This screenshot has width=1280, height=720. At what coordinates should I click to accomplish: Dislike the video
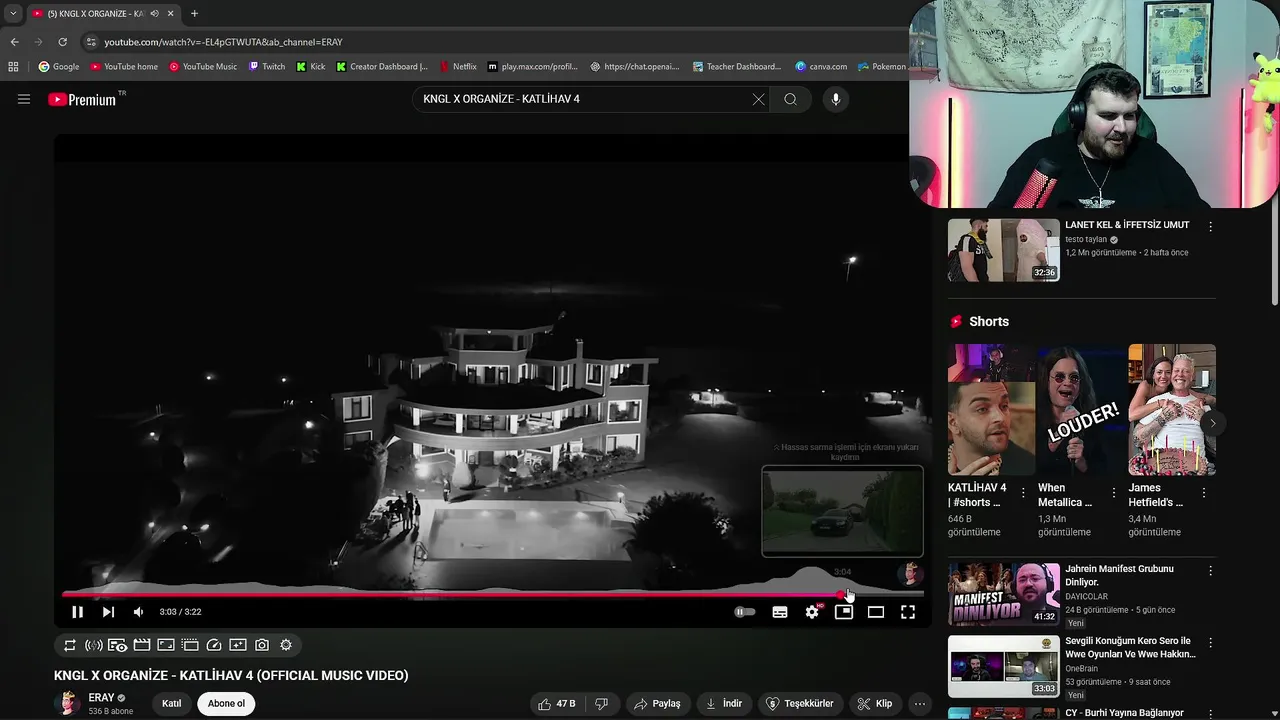point(601,704)
